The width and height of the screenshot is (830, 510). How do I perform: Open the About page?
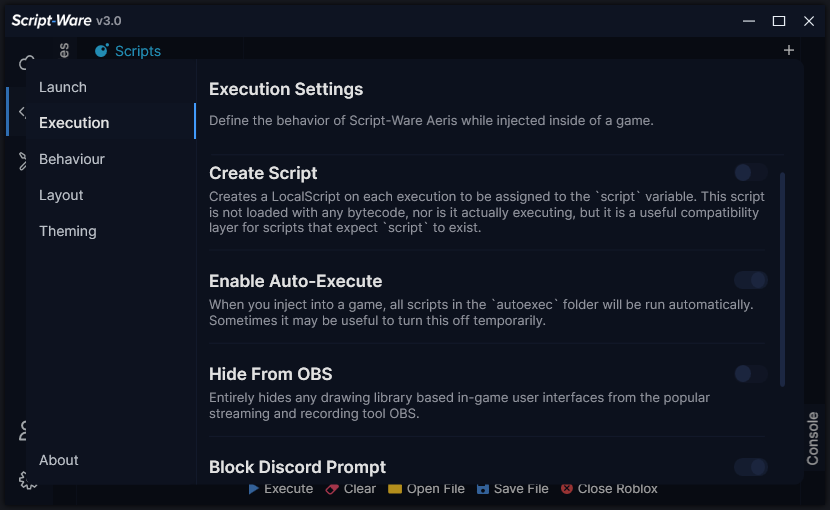59,460
